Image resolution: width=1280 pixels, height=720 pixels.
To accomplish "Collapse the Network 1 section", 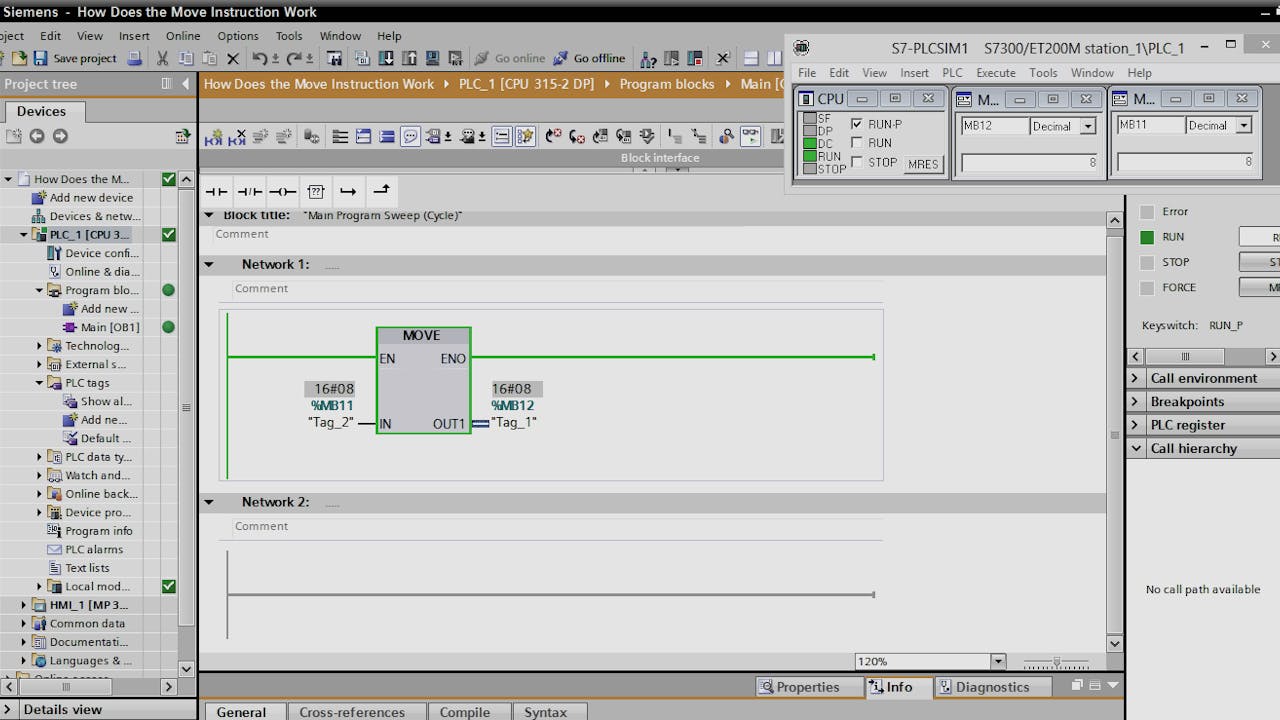I will point(209,265).
